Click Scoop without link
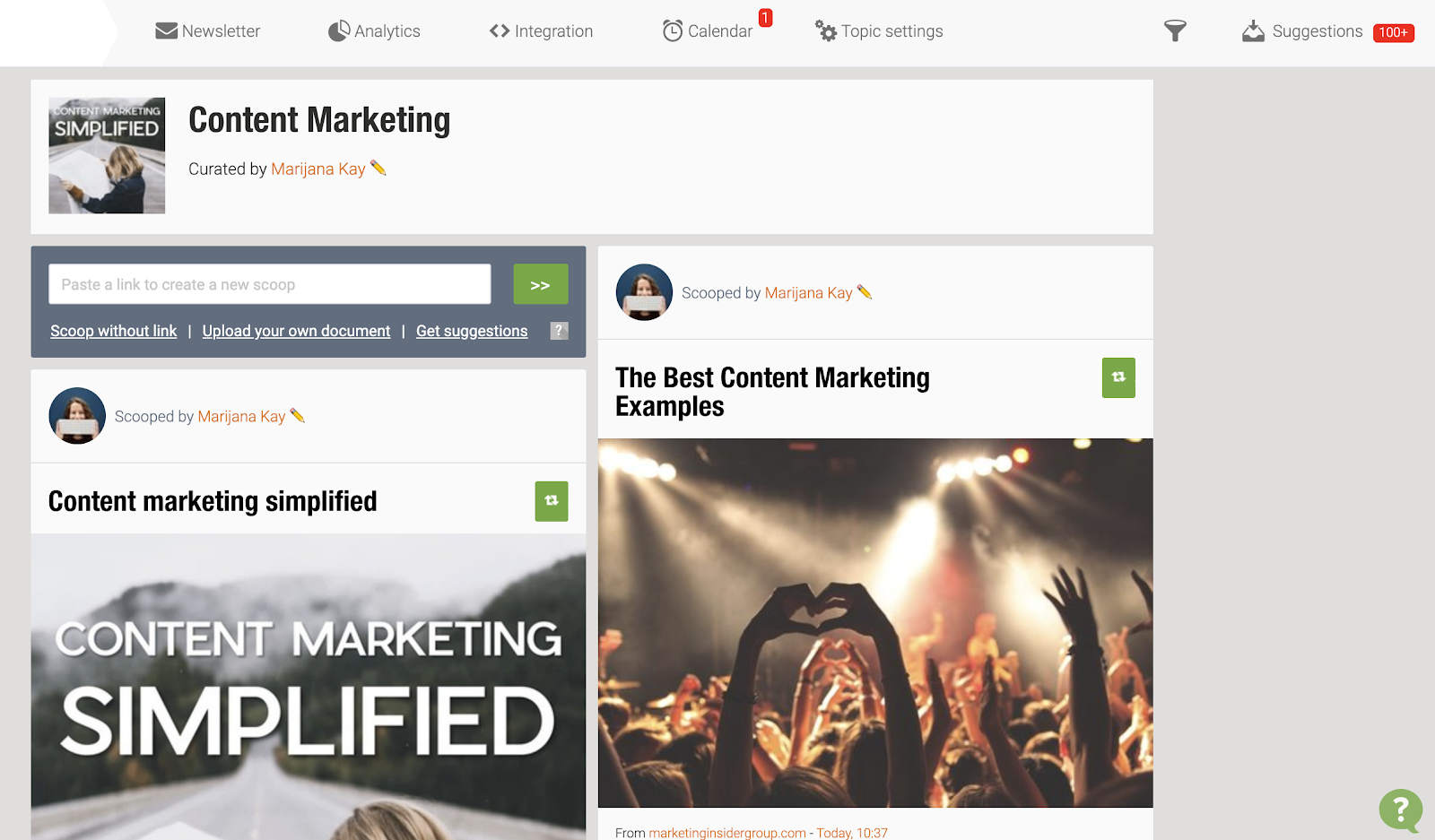This screenshot has height=840, width=1435. 114,331
